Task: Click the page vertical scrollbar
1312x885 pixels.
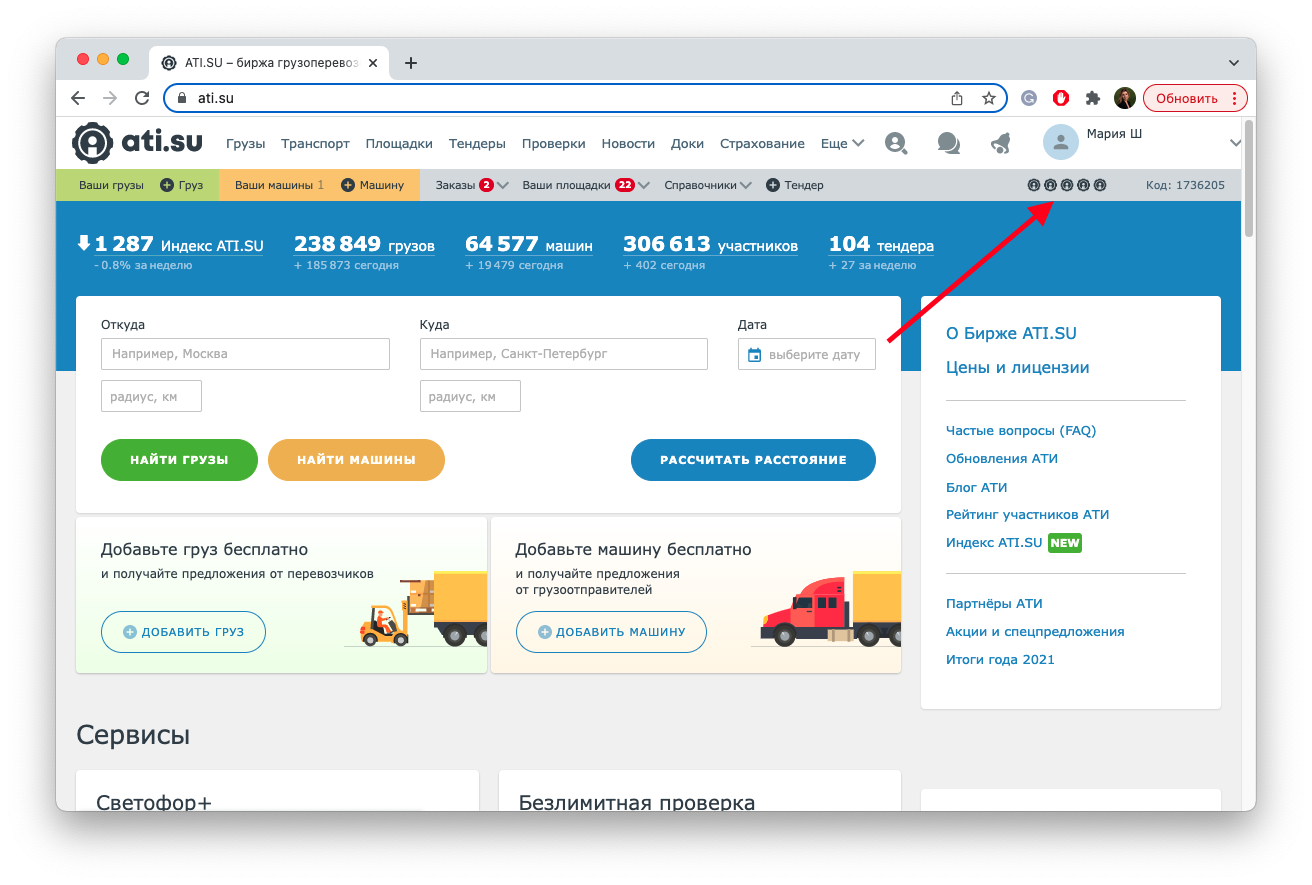Action: click(1248, 180)
